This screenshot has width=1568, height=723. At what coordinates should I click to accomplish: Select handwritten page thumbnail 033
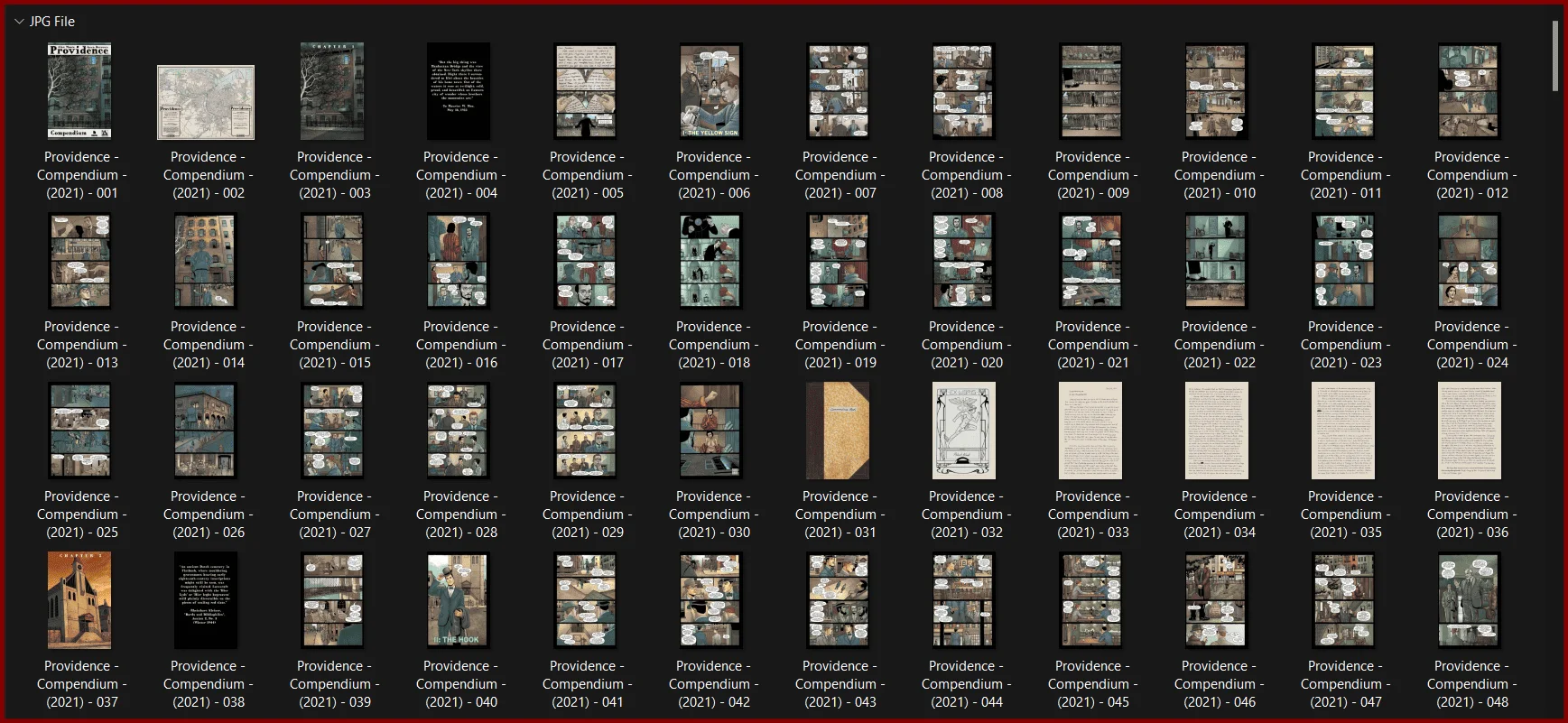(x=1090, y=431)
